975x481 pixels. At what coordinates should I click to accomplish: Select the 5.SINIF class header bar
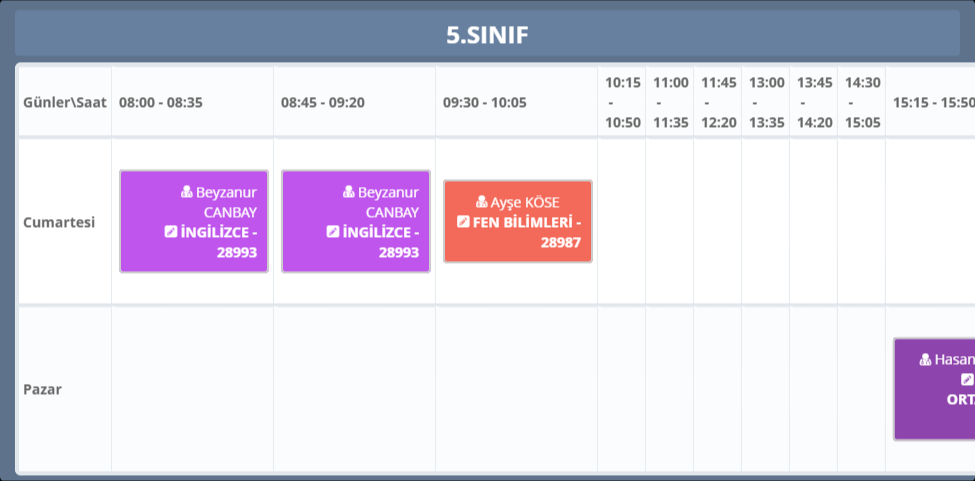487,35
